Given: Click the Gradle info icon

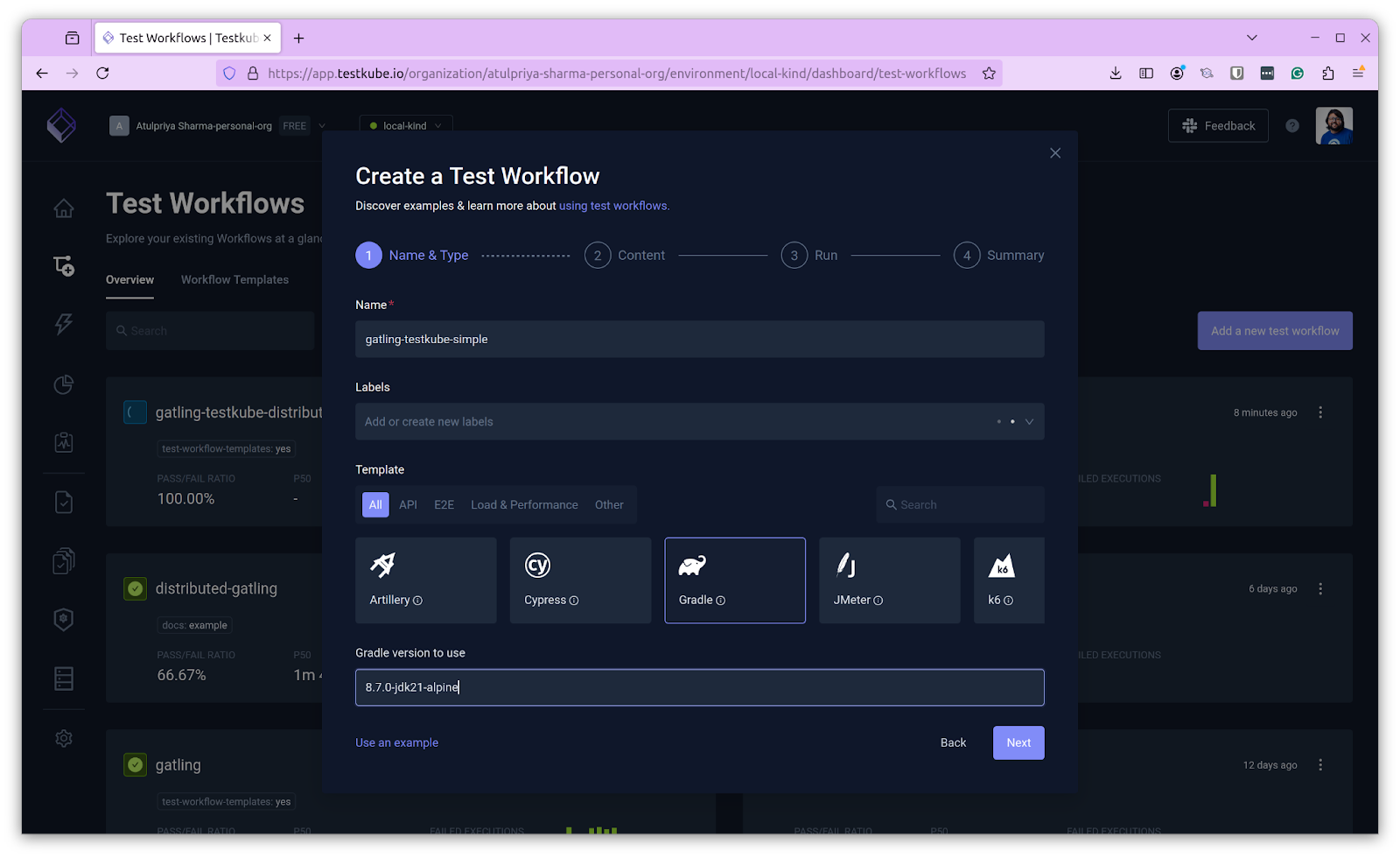Looking at the screenshot, I should tap(721, 601).
